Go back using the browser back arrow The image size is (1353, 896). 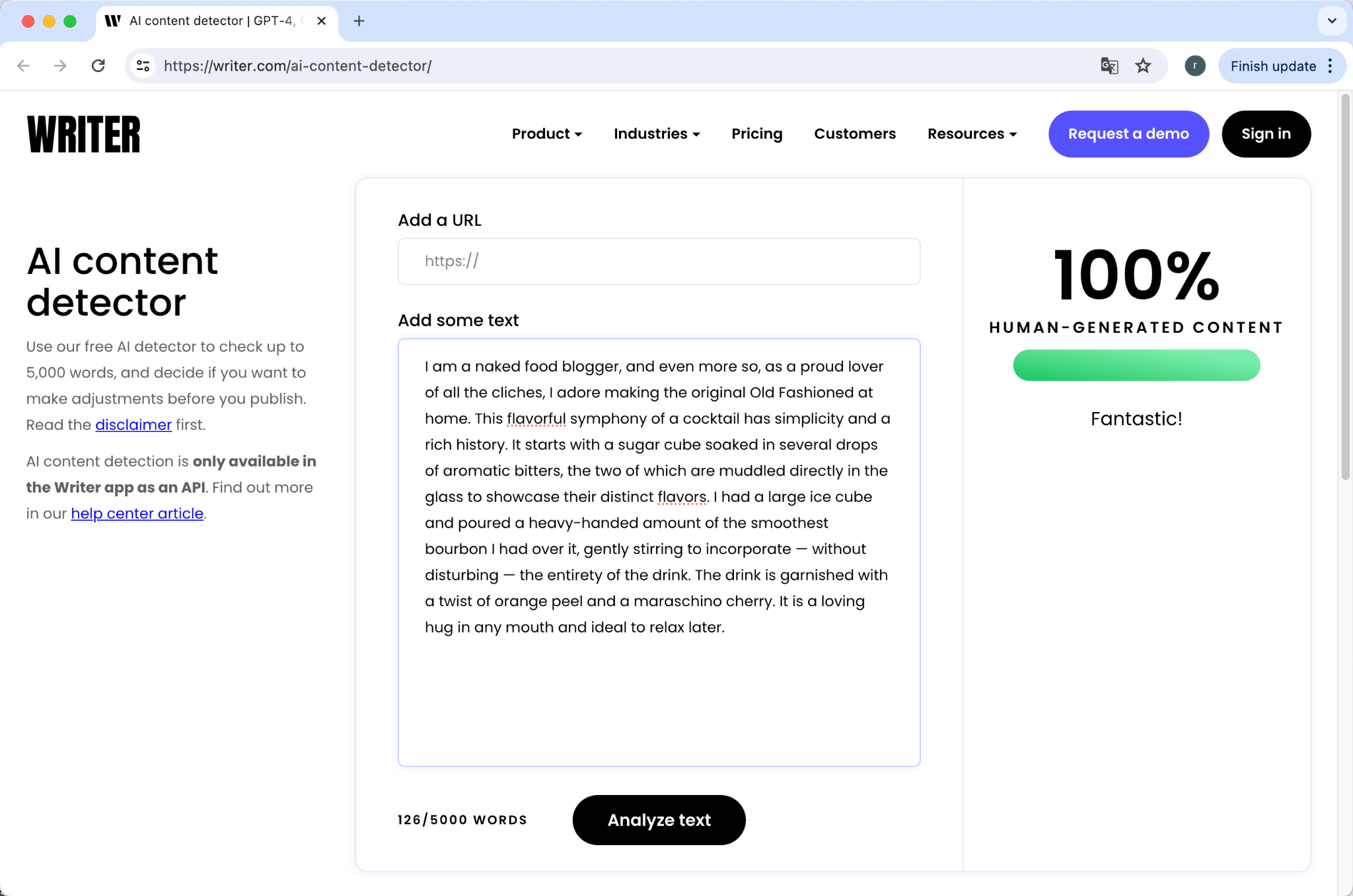[x=24, y=66]
